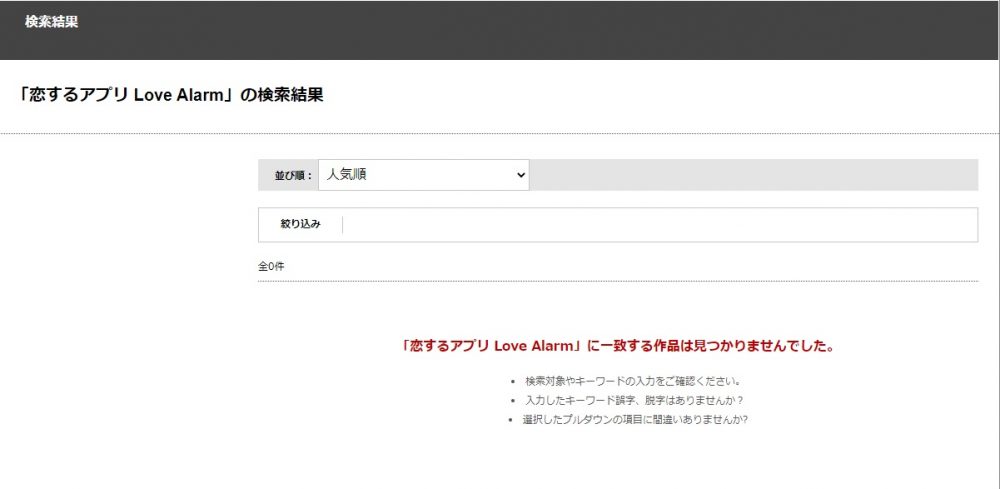Click the red 見つかりませんでした no-match message
Image resolution: width=1000 pixels, height=489 pixels.
[618, 346]
